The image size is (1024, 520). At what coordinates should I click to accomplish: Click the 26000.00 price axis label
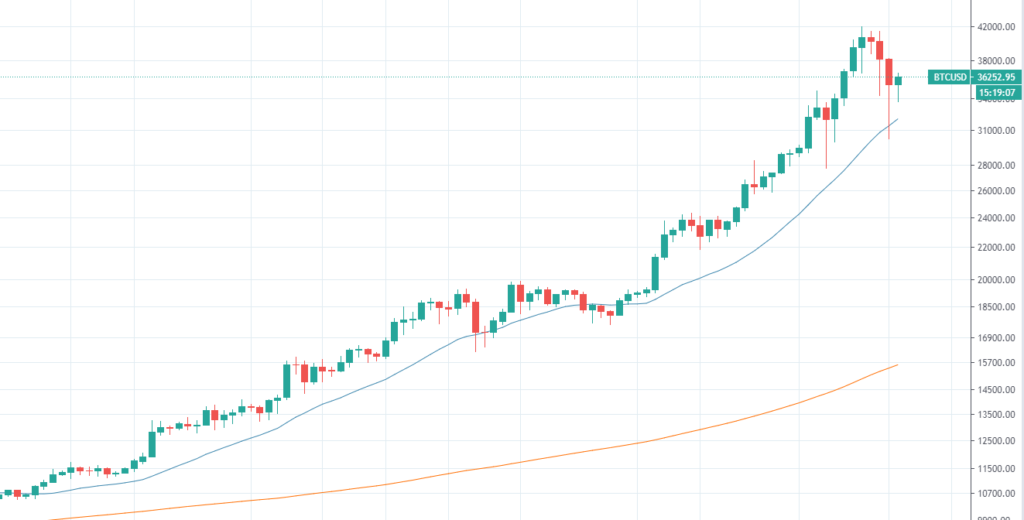pyautogui.click(x=998, y=191)
